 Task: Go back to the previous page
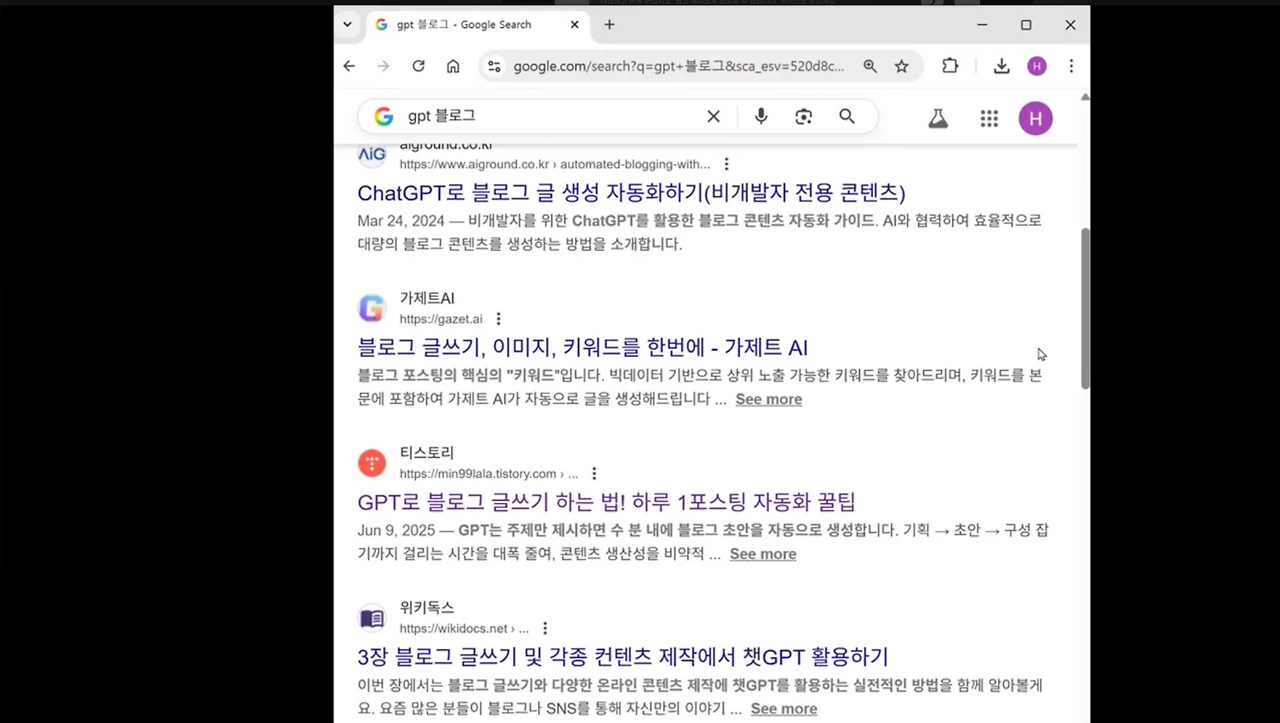pyautogui.click(x=349, y=66)
